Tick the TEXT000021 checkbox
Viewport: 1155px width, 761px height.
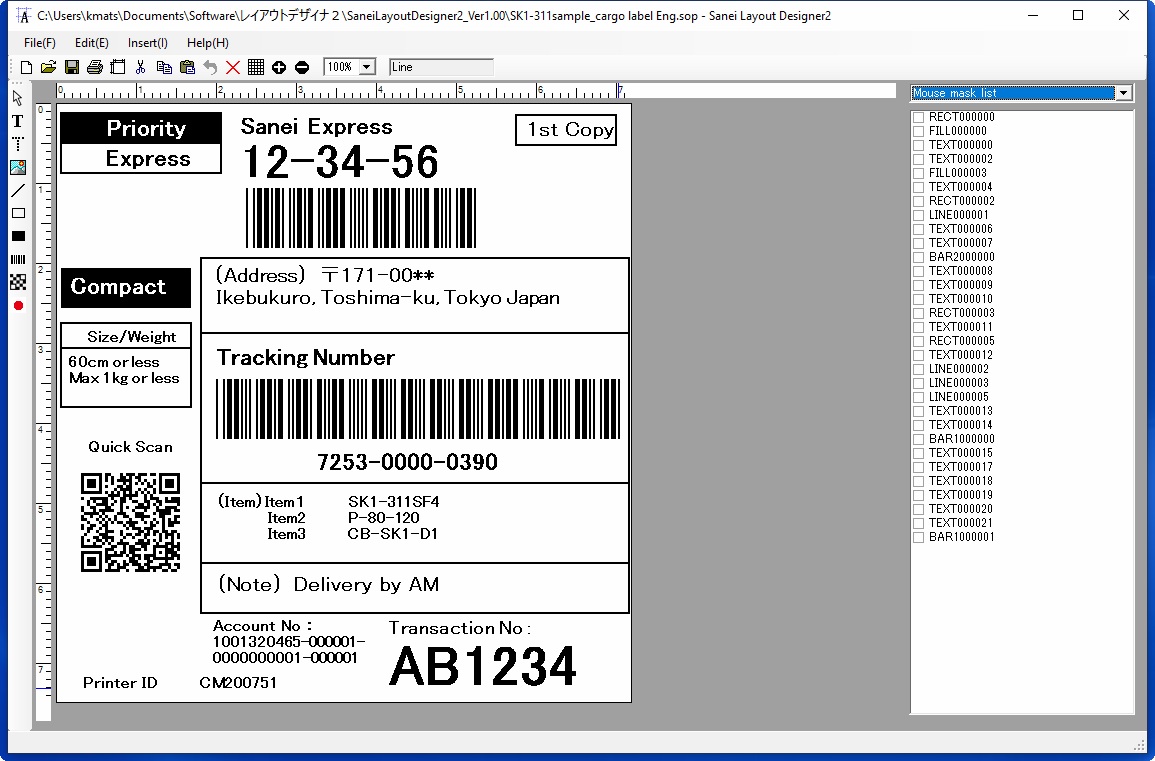click(x=918, y=523)
